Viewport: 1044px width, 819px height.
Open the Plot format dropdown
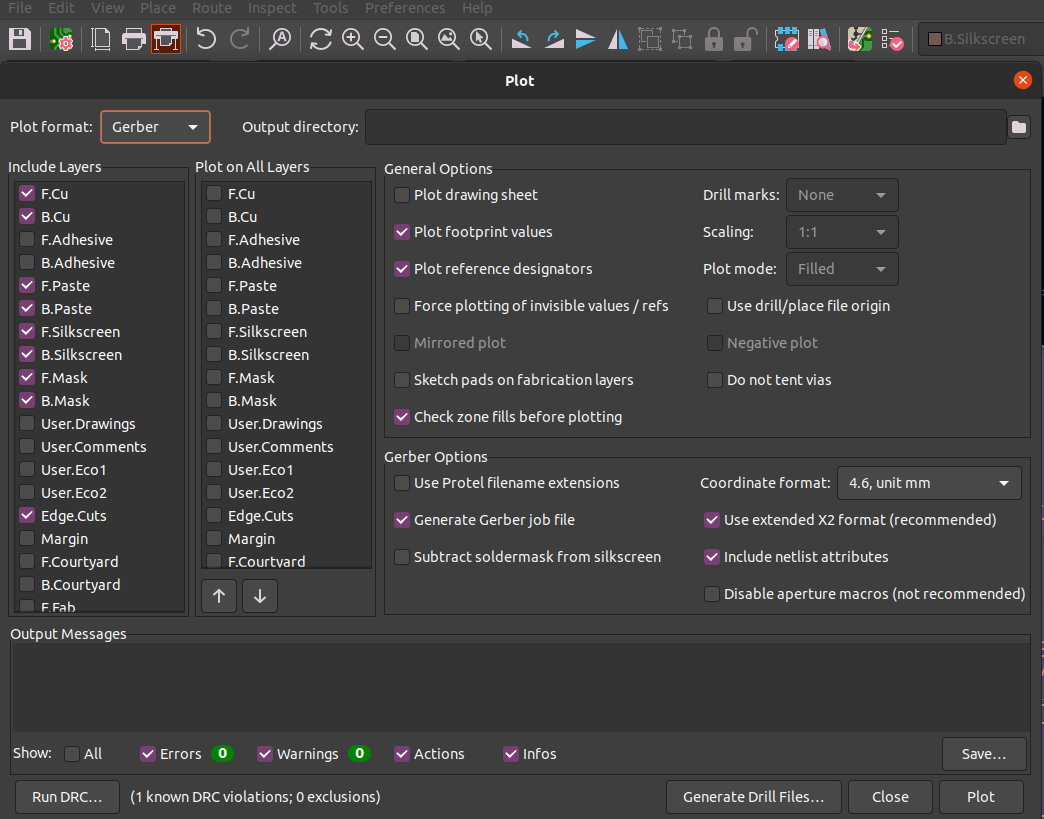155,127
